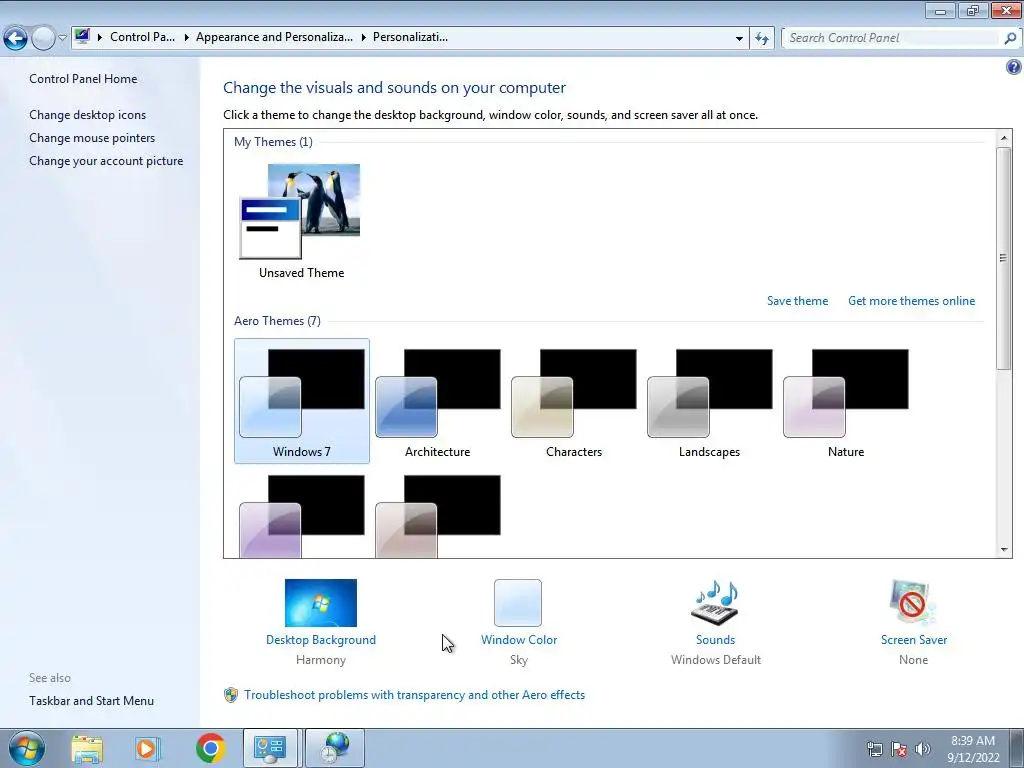Click inside the Search Control Panel field
The height and width of the screenshot is (768, 1024).
point(892,38)
